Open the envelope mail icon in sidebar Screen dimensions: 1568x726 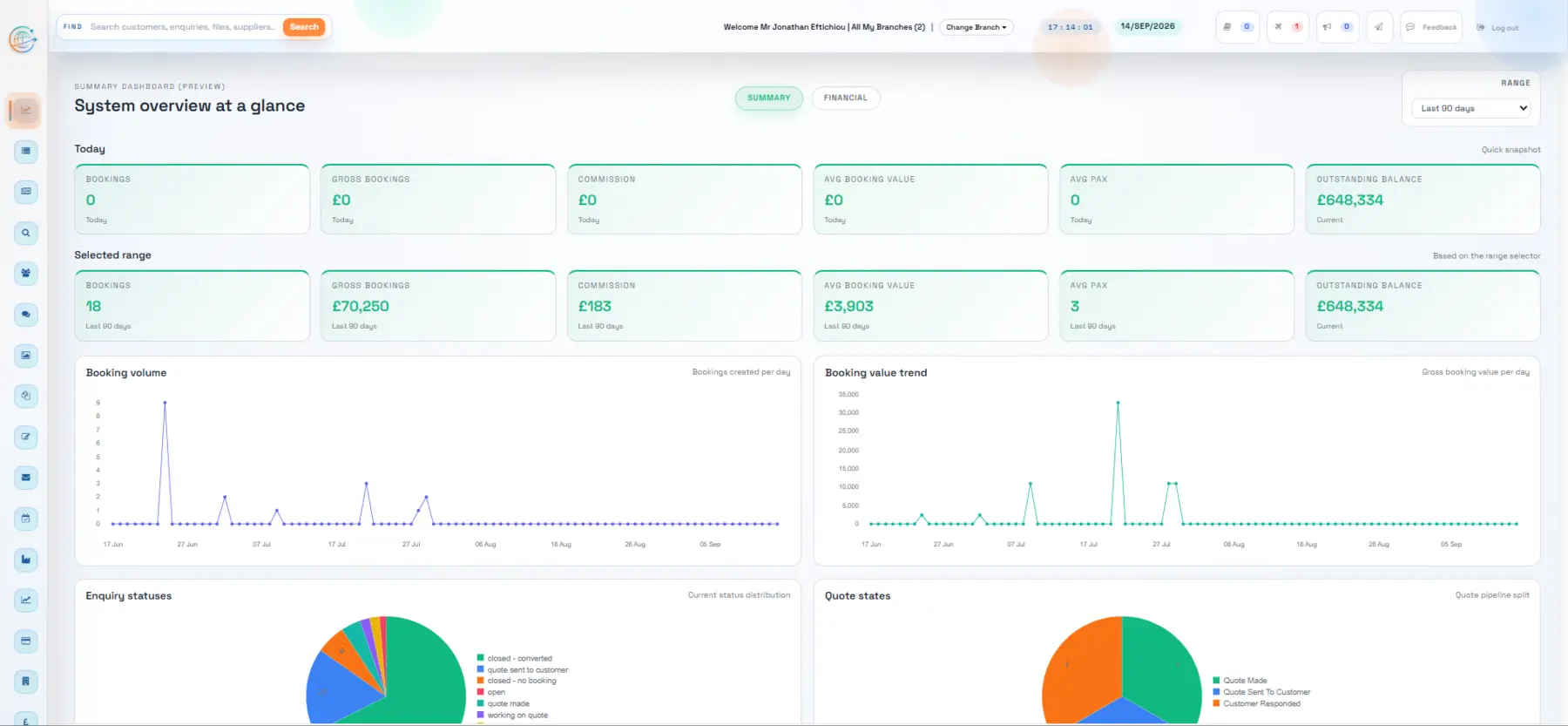pos(26,478)
